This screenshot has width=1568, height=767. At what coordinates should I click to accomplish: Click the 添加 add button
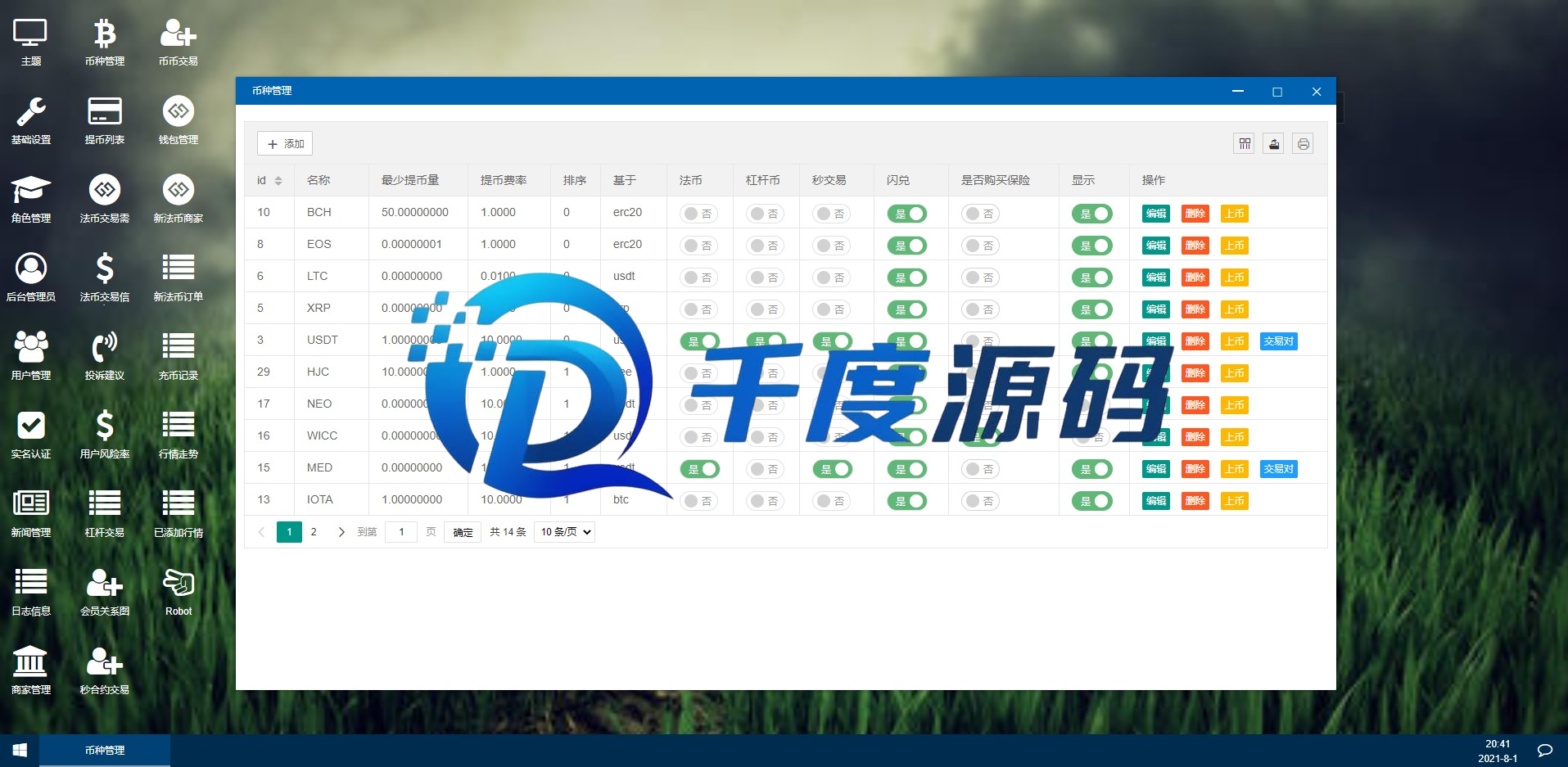[x=285, y=144]
